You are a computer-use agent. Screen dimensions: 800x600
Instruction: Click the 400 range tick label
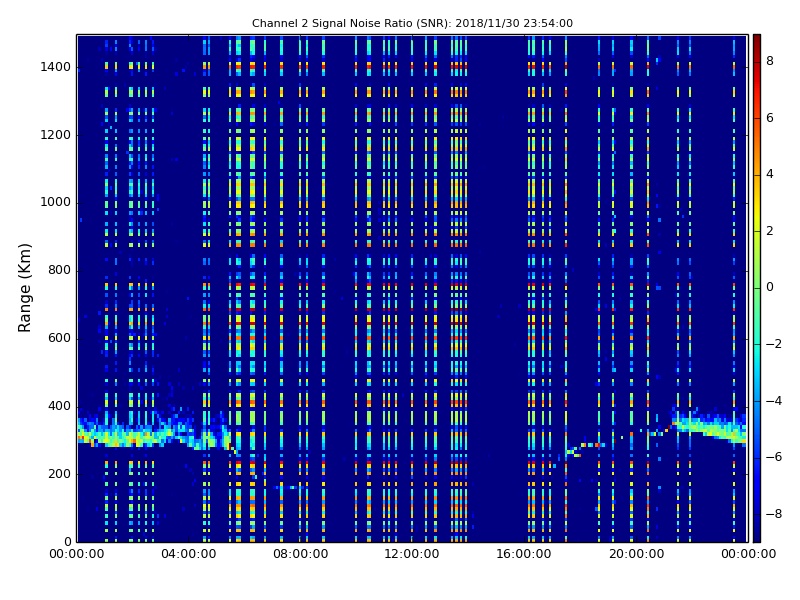pyautogui.click(x=59, y=406)
